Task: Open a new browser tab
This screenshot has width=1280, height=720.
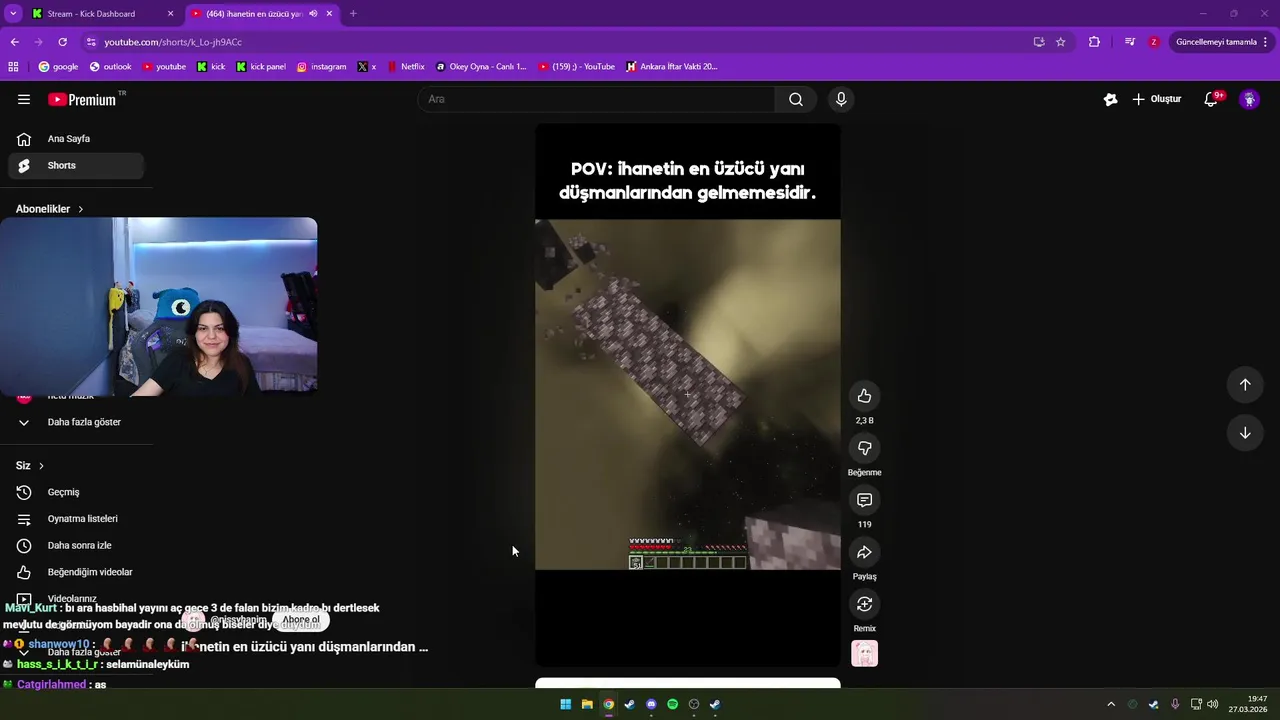Action: [x=353, y=14]
